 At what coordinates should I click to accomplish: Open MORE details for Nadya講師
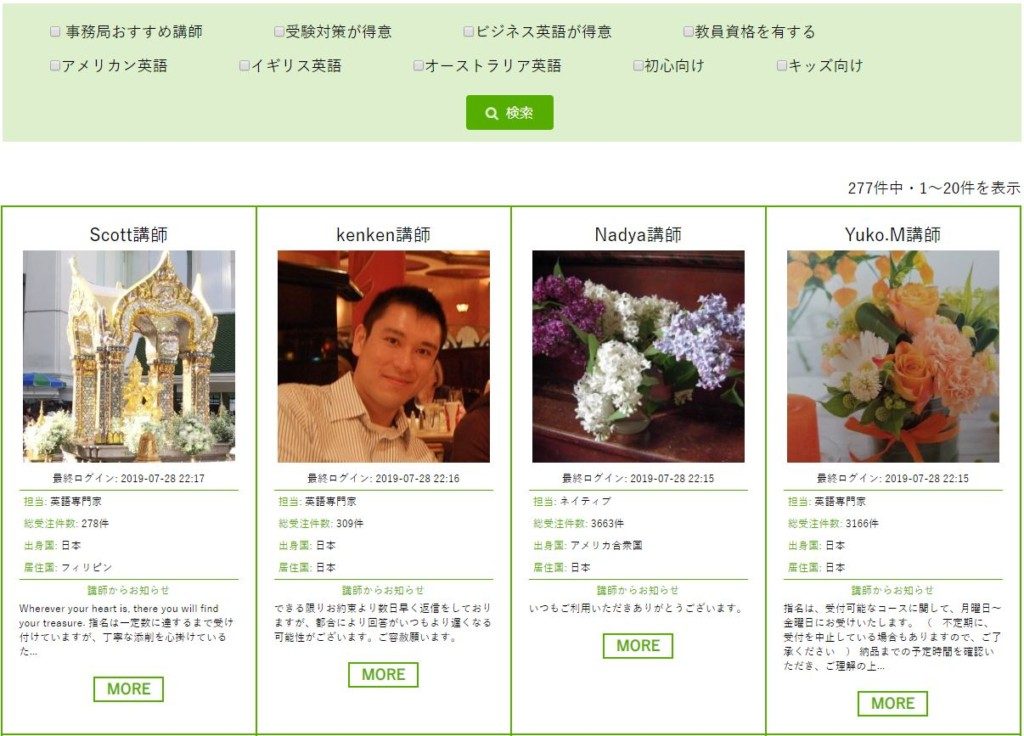pyautogui.click(x=638, y=646)
